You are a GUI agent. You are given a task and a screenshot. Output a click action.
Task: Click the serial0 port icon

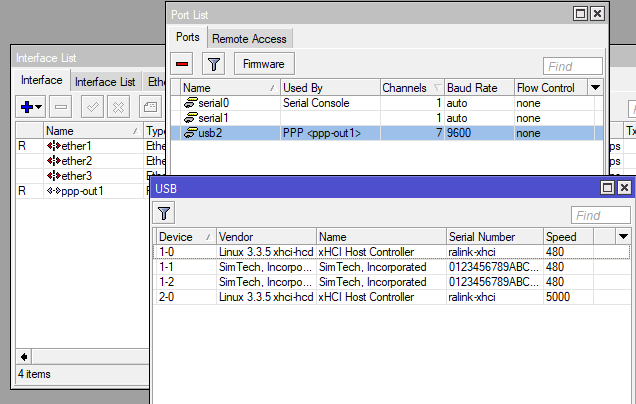(x=190, y=103)
